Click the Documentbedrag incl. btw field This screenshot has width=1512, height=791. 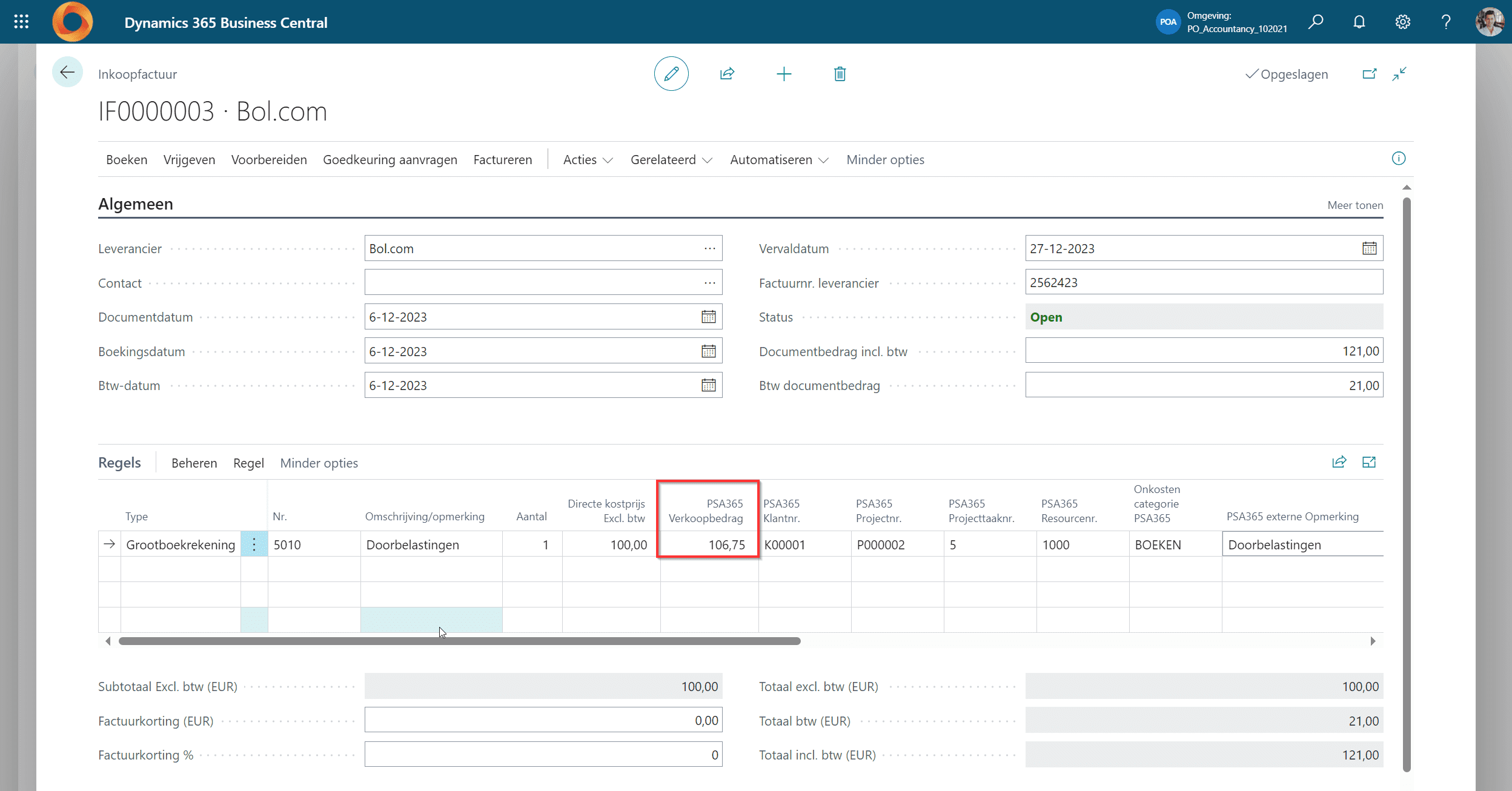pos(1204,351)
